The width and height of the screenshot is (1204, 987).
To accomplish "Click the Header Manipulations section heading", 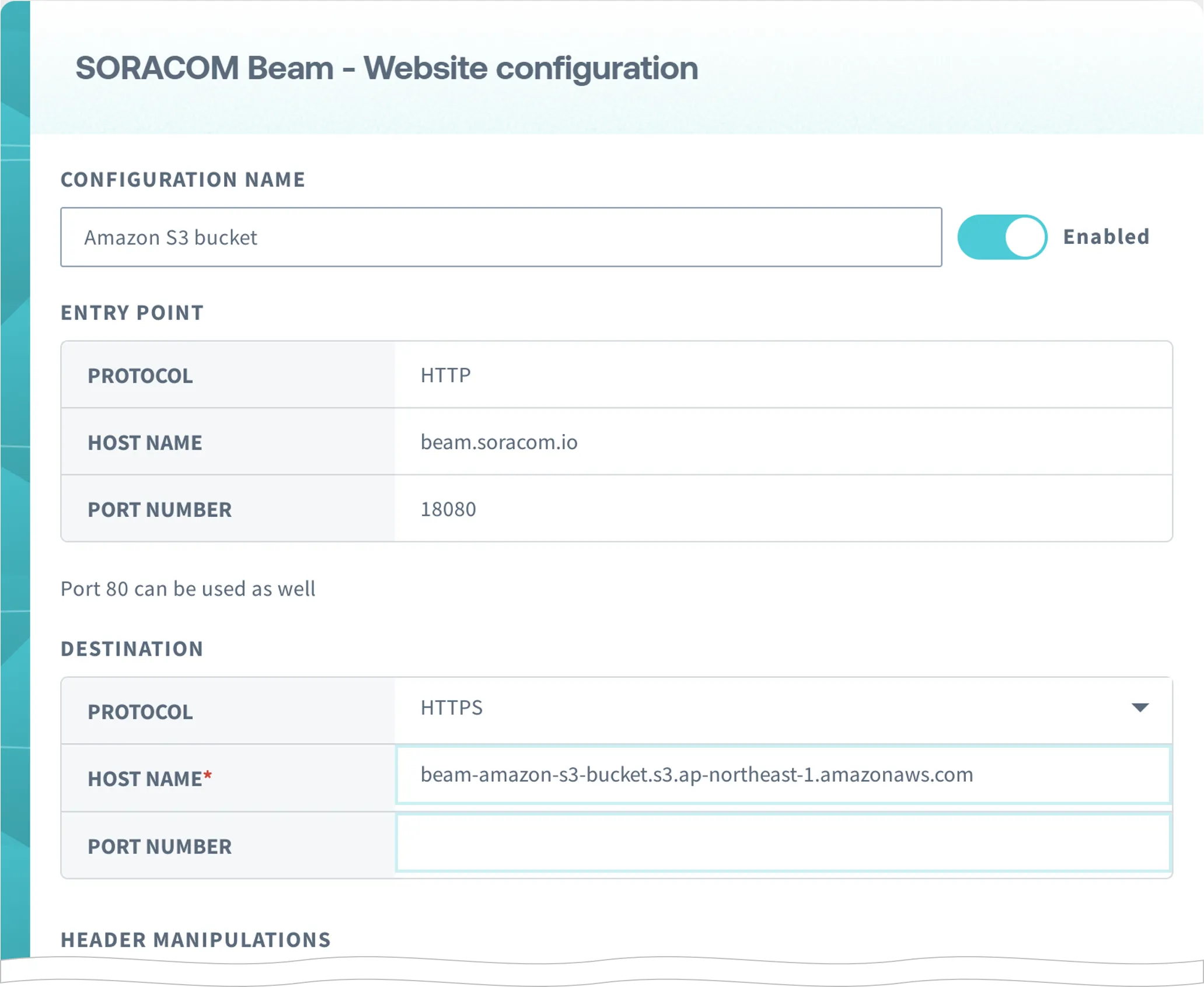I will tap(196, 940).
